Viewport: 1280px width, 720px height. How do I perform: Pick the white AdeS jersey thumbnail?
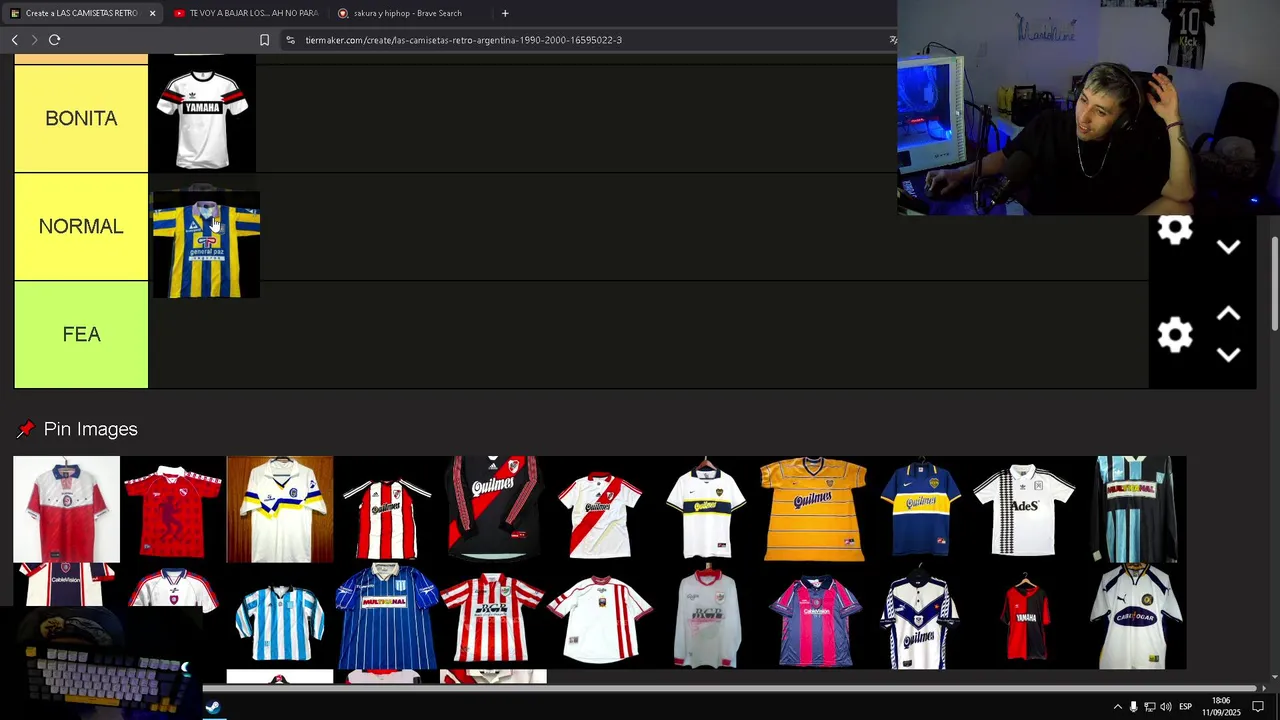[1027, 509]
